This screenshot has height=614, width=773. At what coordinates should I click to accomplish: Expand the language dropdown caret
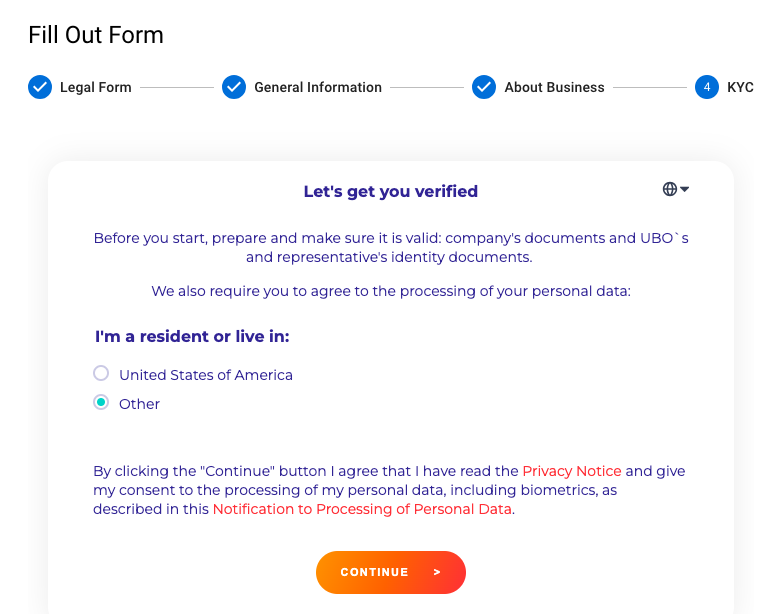point(685,189)
